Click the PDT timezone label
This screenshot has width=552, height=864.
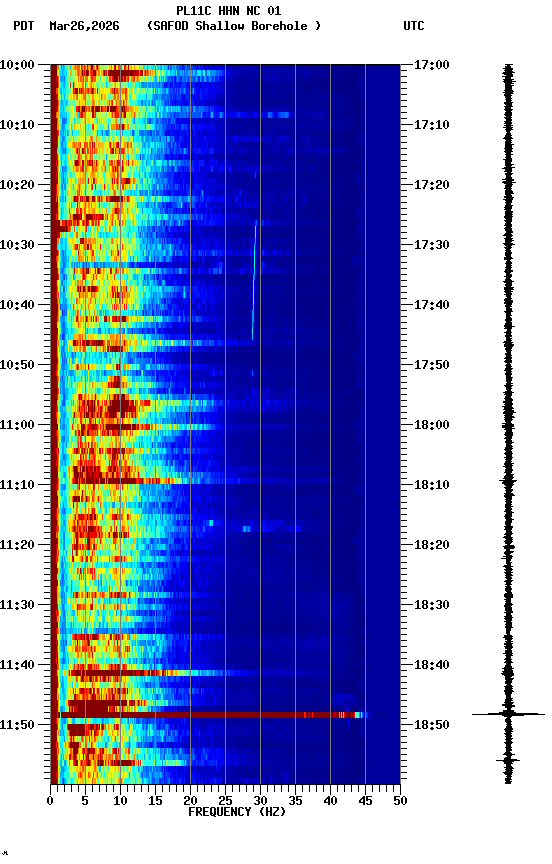pyautogui.click(x=24, y=26)
